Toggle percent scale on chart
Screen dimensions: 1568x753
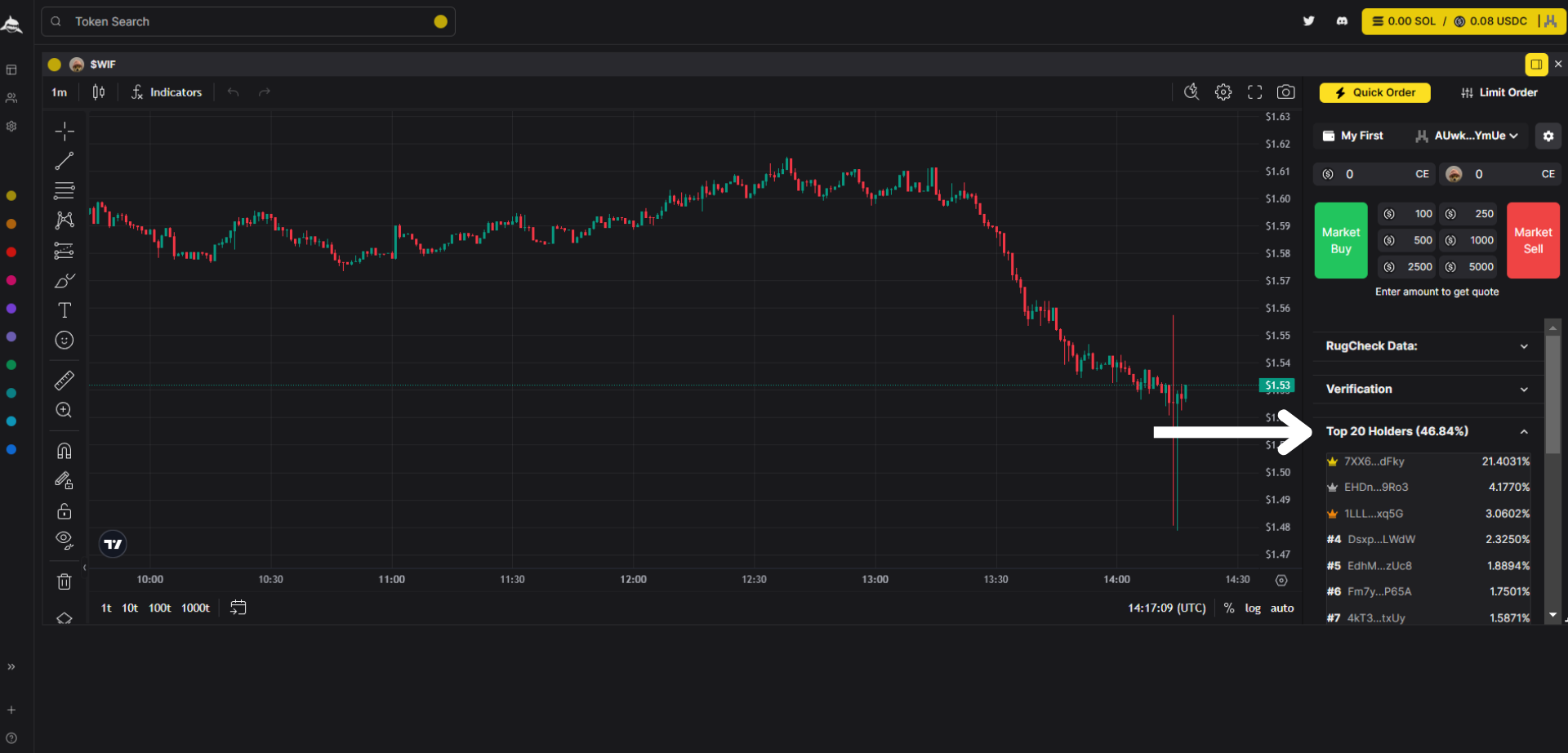(x=1228, y=608)
